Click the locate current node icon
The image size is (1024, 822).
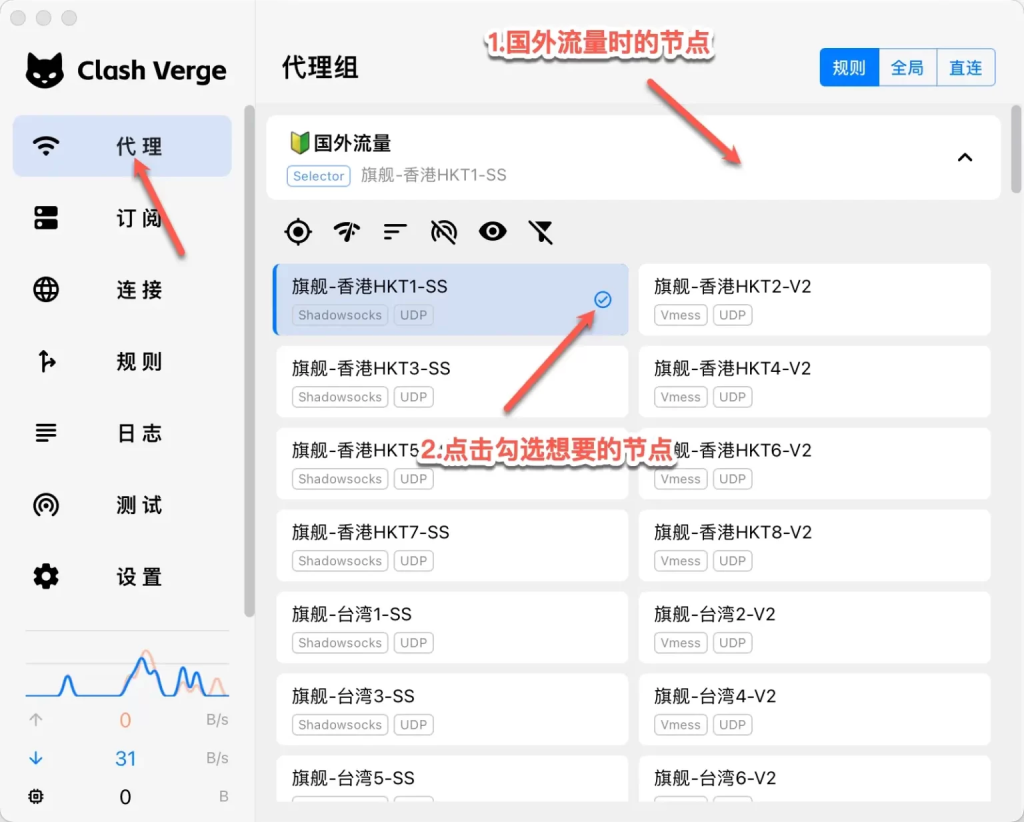298,231
